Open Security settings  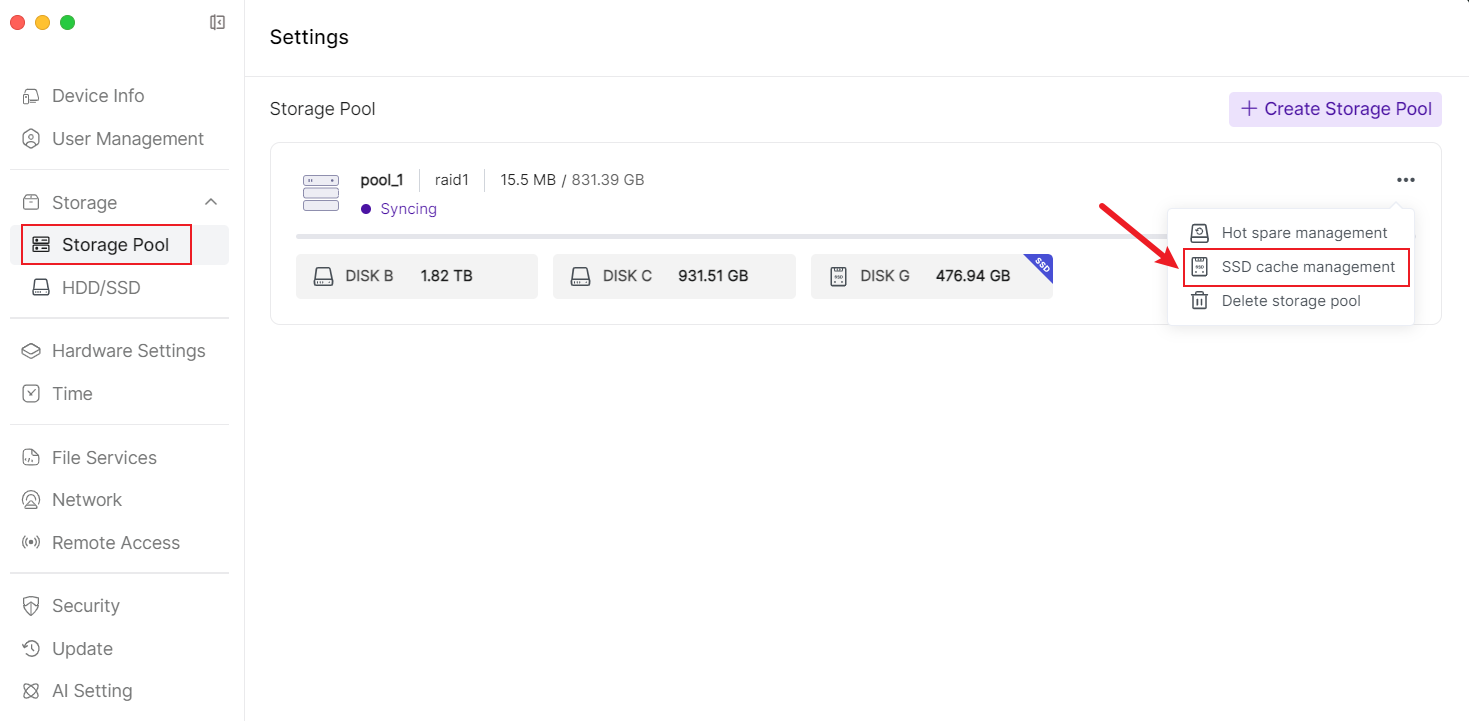[x=85, y=606]
